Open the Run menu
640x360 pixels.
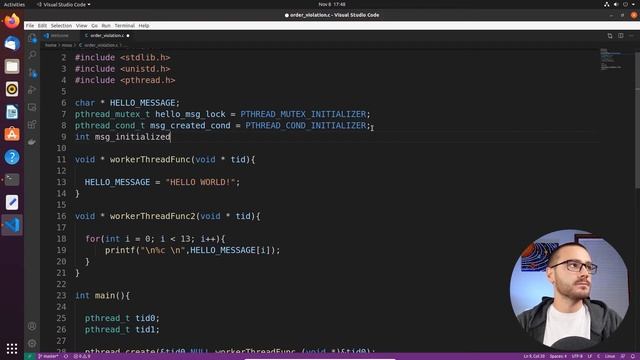click(x=106, y=25)
